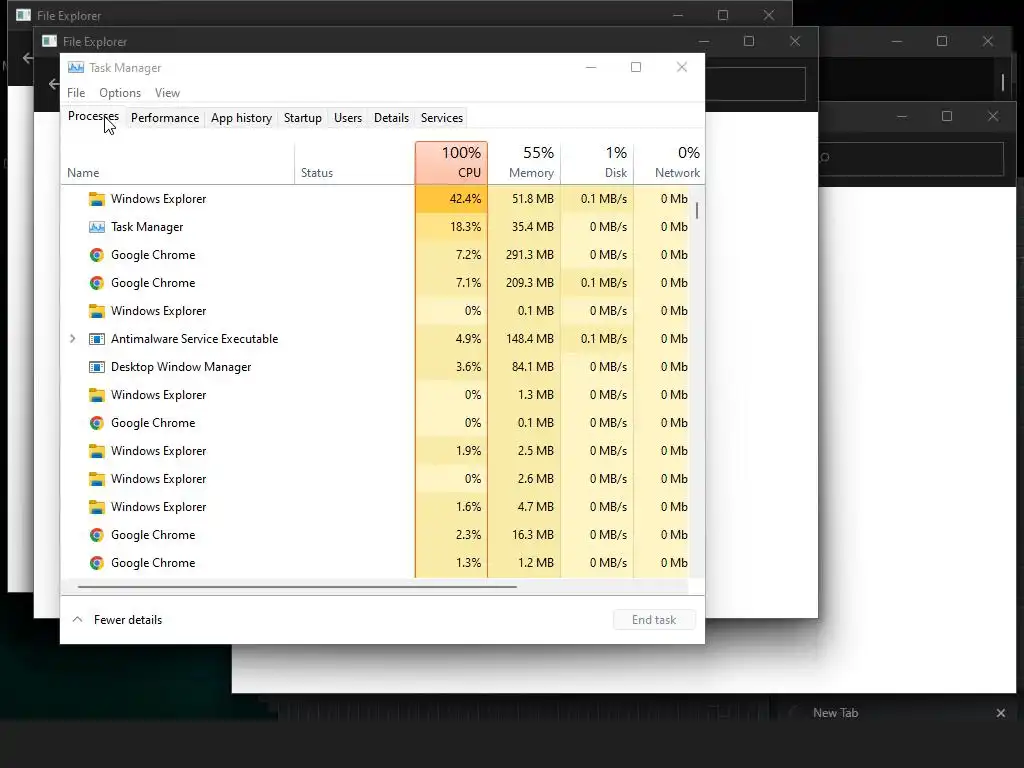Select the Desktop Window Manager process name

click(181, 367)
